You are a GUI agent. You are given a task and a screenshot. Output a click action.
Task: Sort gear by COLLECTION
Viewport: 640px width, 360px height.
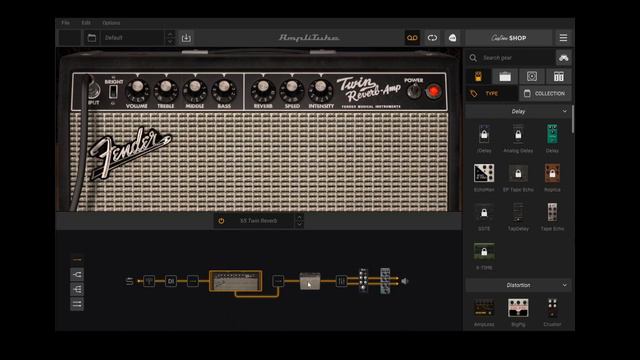(x=545, y=94)
